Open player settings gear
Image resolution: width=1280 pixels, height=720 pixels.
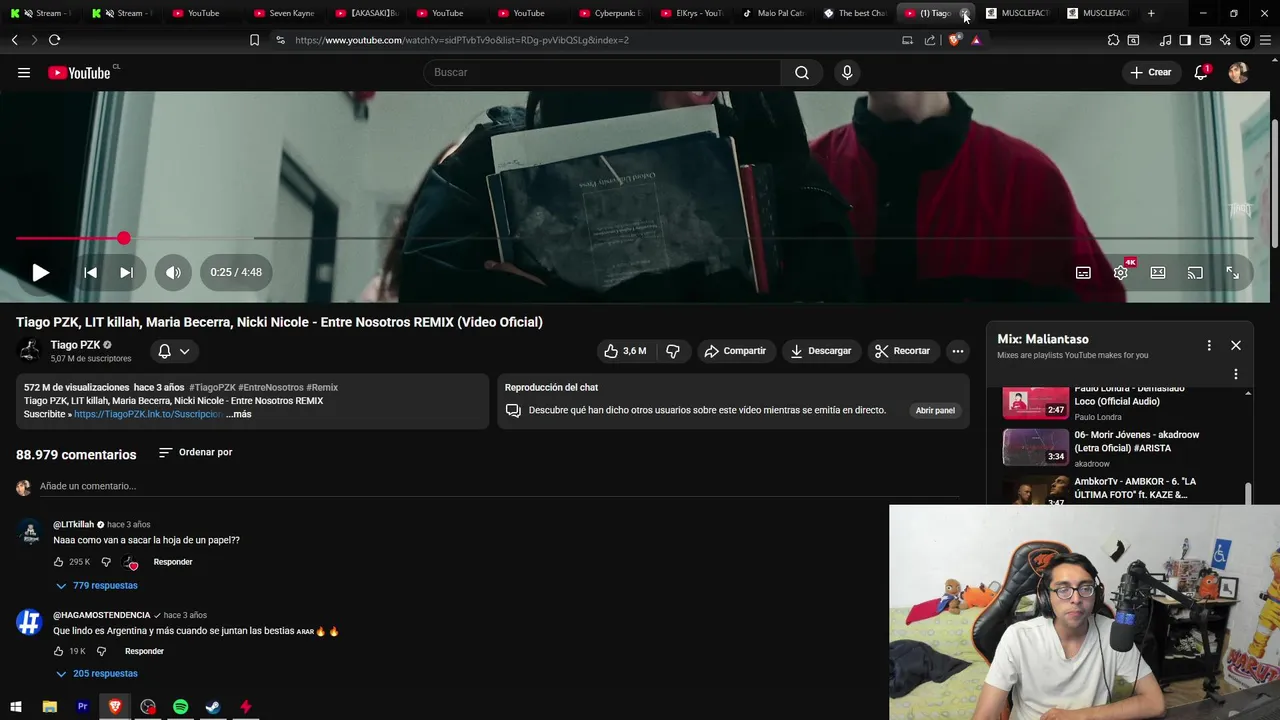click(1121, 272)
